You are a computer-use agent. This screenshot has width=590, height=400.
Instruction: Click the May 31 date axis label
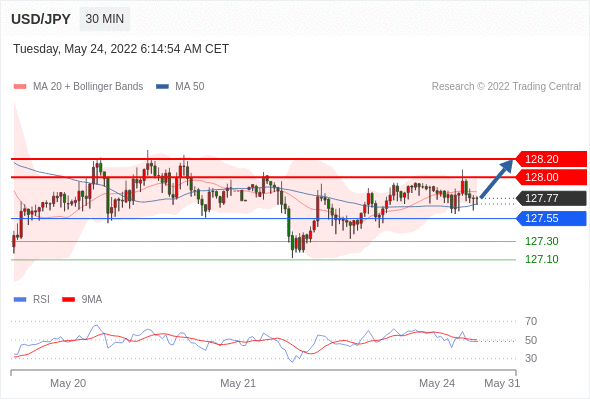502,383
